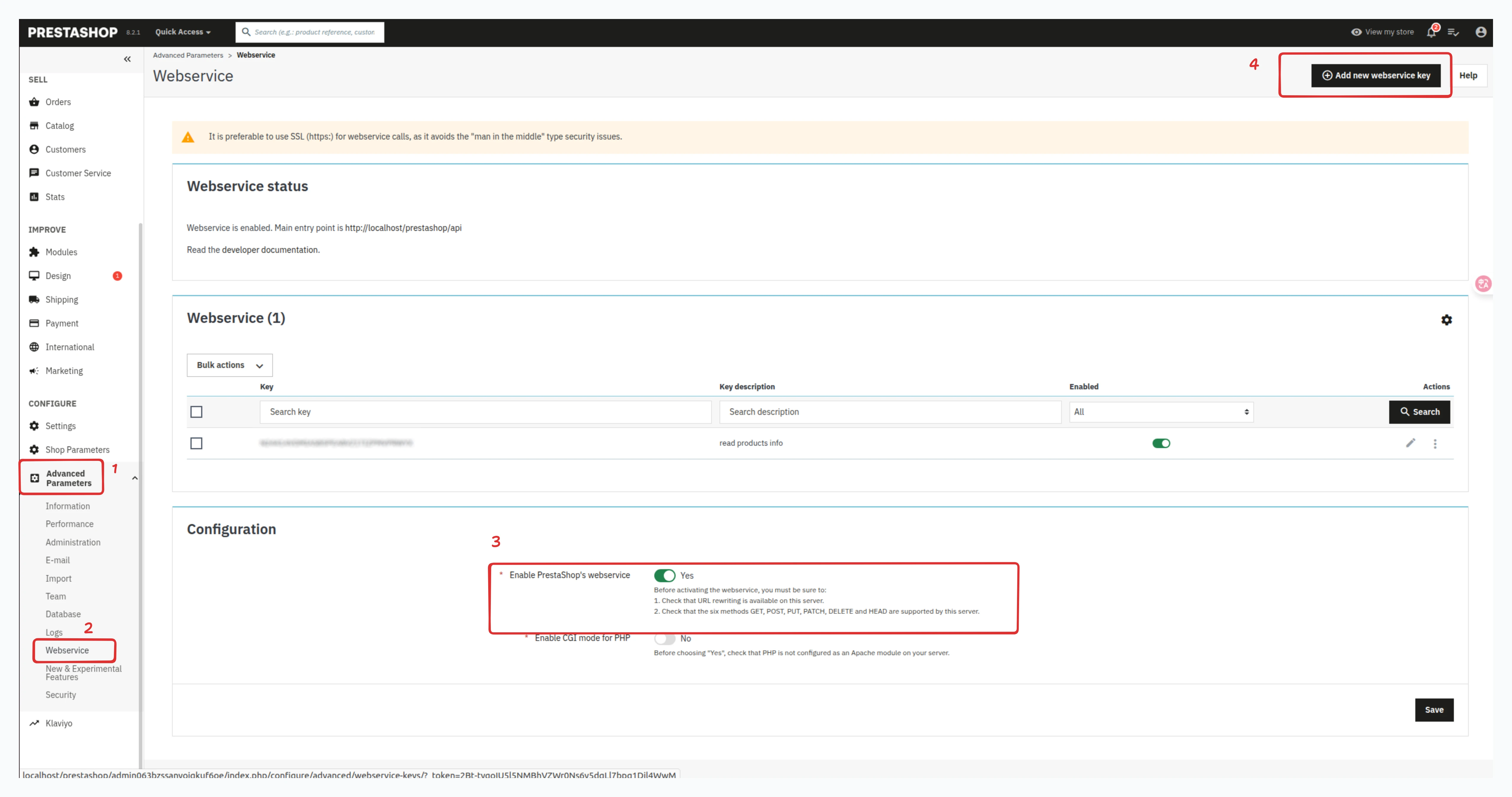Open Advanced Parameters menu item
1512x797 pixels.
(x=69, y=478)
